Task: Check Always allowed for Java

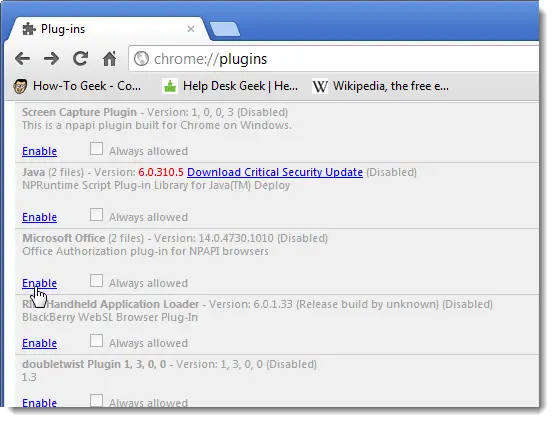Action: coord(96,215)
